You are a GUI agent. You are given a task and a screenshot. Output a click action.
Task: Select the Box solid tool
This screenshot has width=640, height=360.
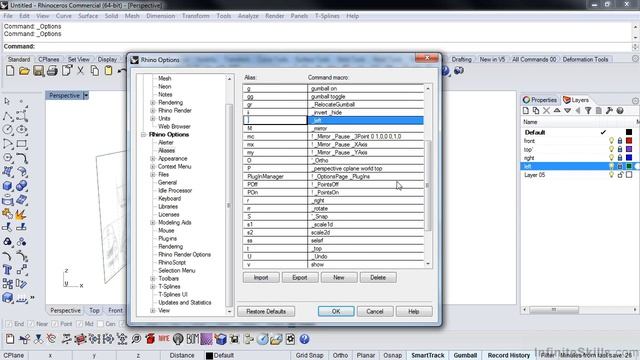[x=7, y=186]
